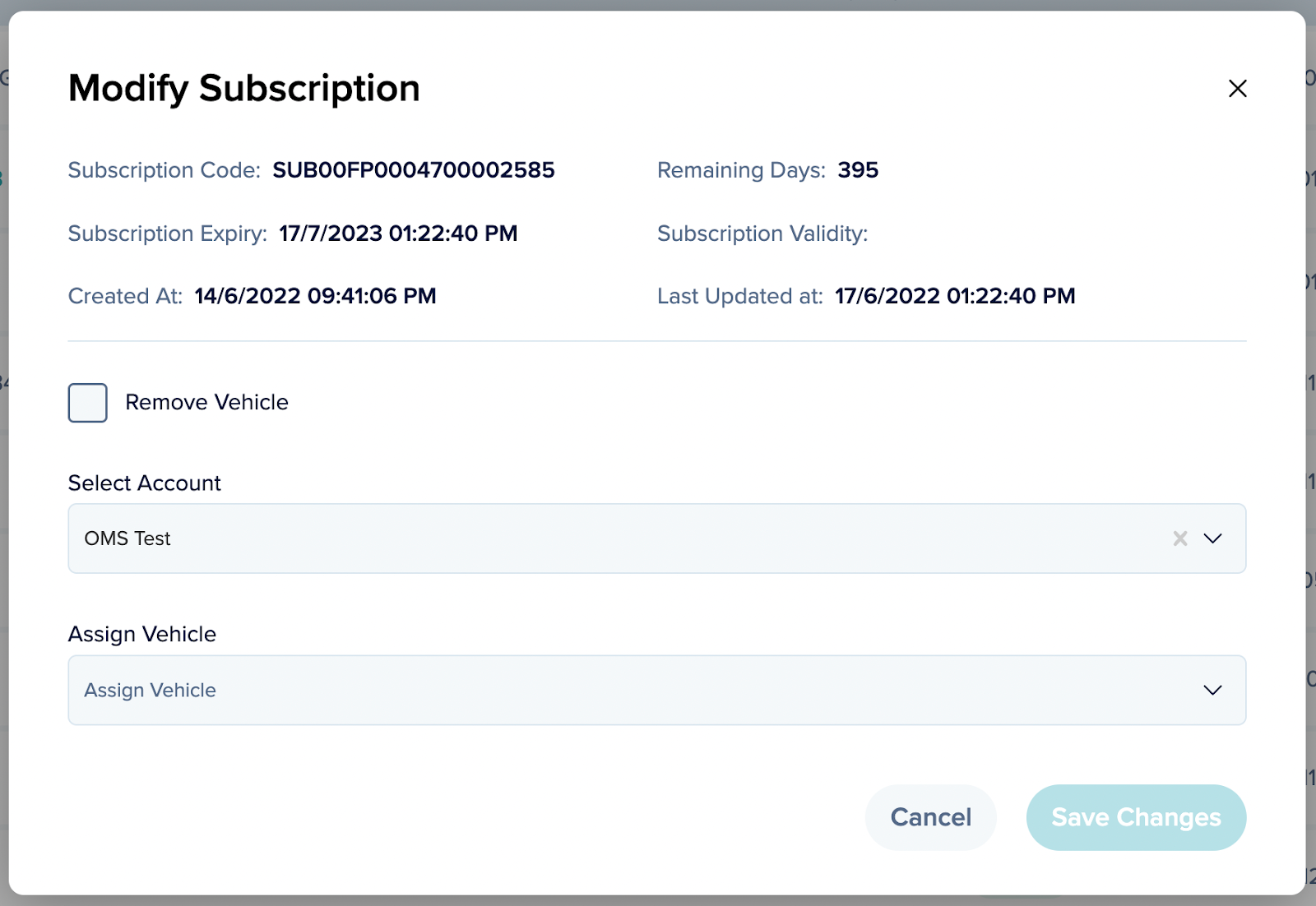The height and width of the screenshot is (906, 1316).
Task: Tick the Remove Vehicle checkbox
Action: click(88, 403)
